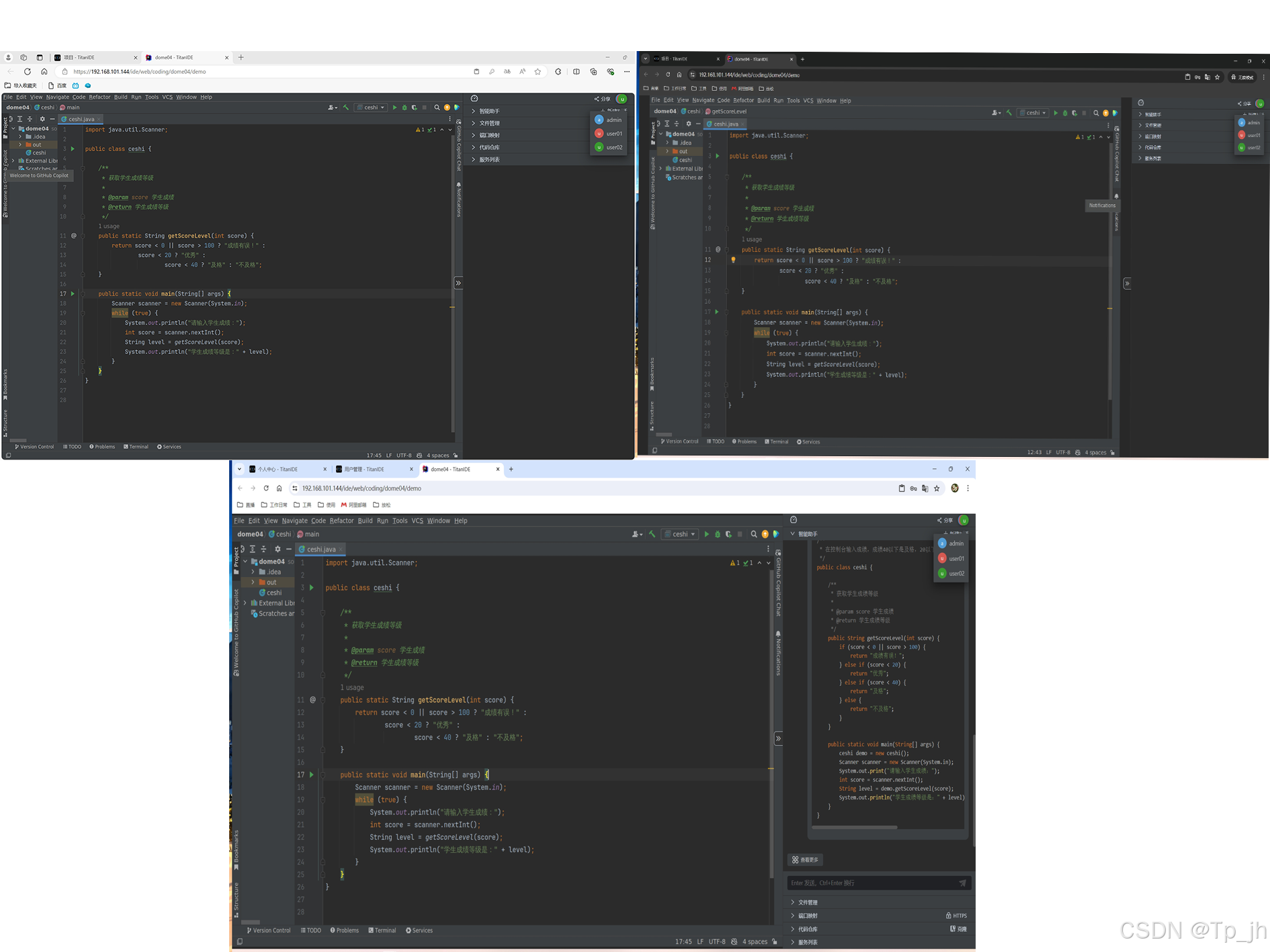Click Edge settings ellipsis in top-left browser
The image size is (1270, 952).
click(627, 71)
